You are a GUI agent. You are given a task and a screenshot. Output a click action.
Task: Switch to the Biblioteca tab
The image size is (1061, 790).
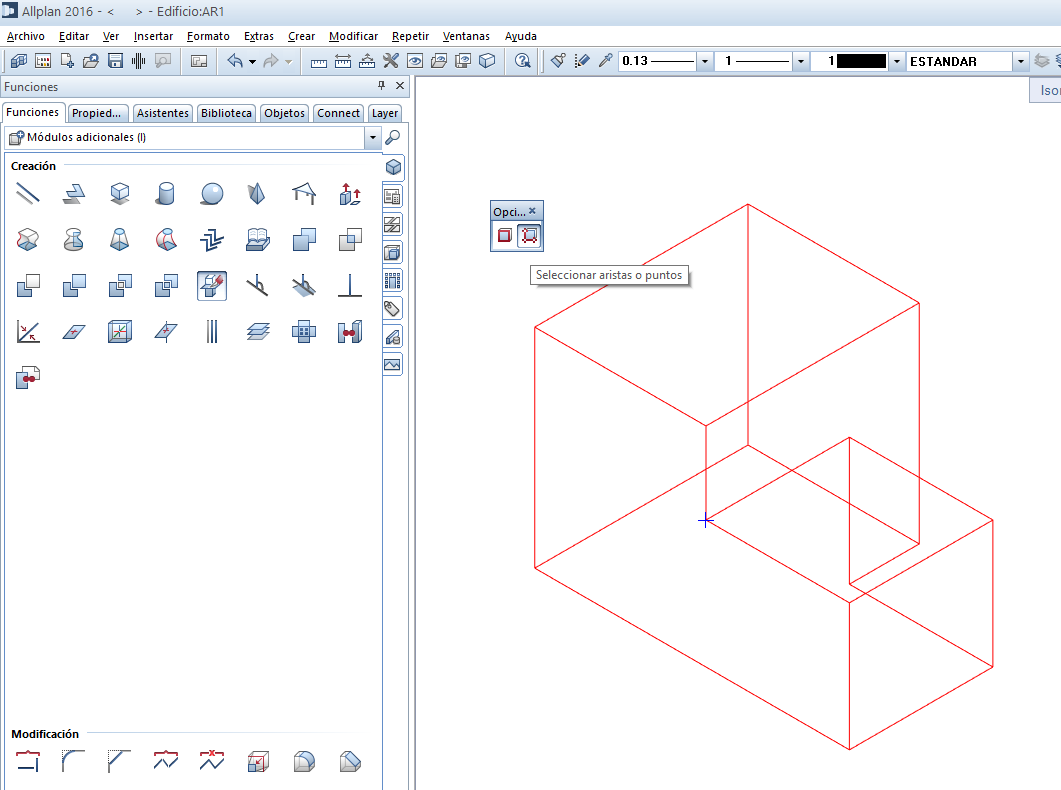tap(226, 113)
